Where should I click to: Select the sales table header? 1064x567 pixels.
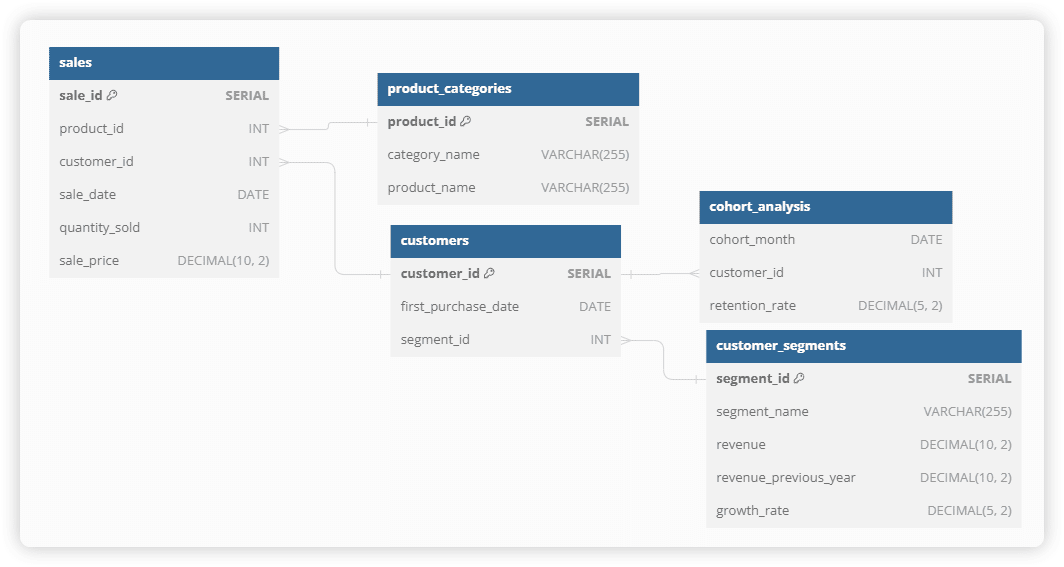click(x=164, y=63)
